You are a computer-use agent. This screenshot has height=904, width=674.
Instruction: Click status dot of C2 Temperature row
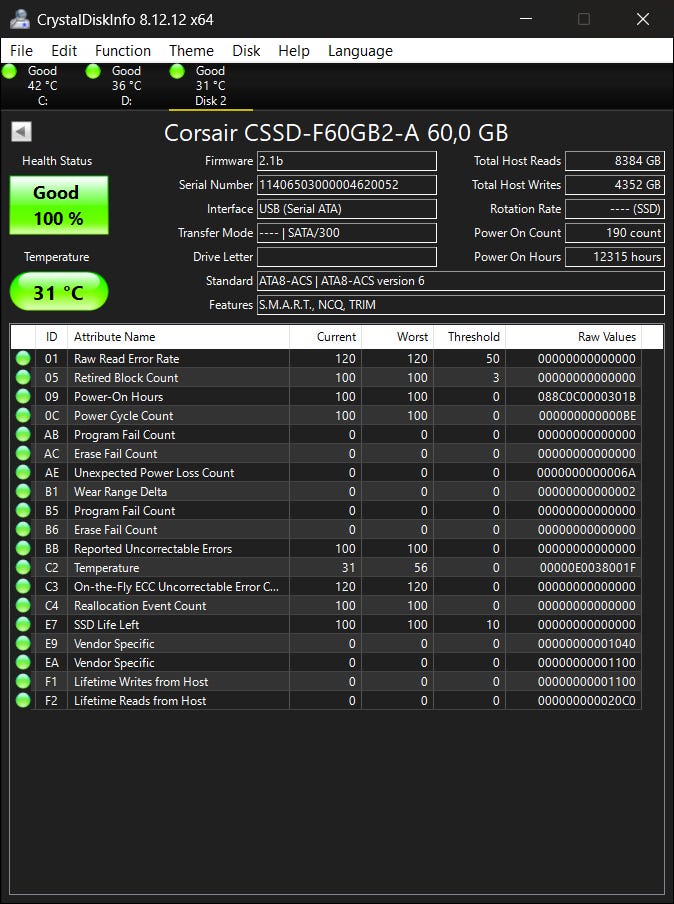click(23, 568)
